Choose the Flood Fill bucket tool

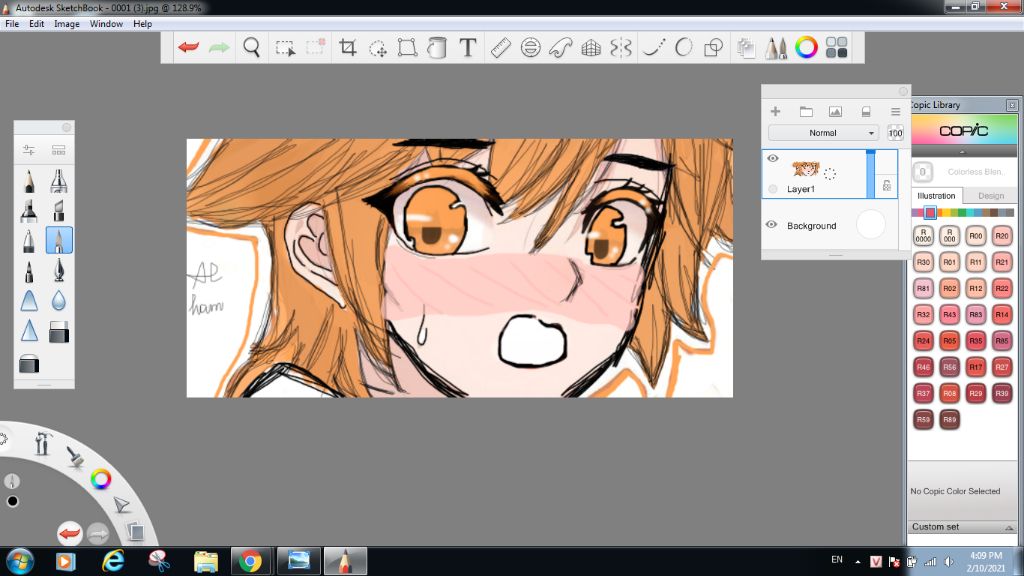(x=437, y=47)
